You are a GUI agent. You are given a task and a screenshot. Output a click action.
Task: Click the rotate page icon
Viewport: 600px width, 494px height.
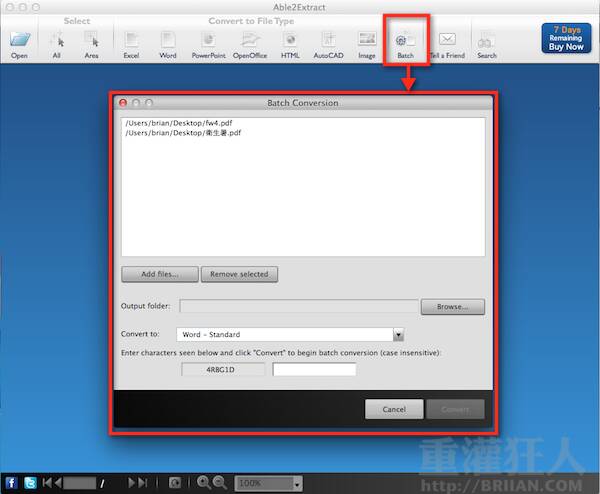175,483
